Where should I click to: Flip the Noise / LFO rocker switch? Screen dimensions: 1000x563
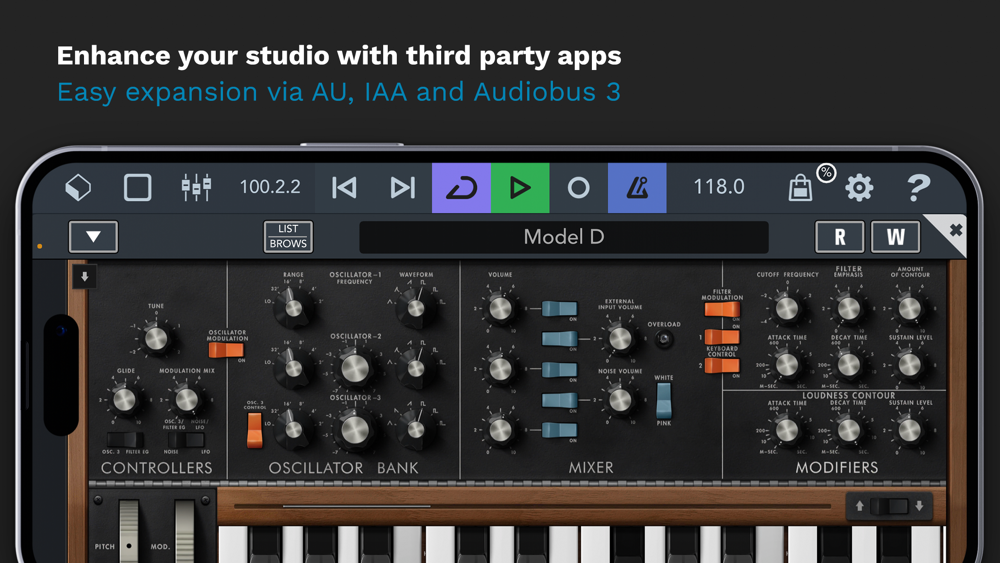coord(186,440)
